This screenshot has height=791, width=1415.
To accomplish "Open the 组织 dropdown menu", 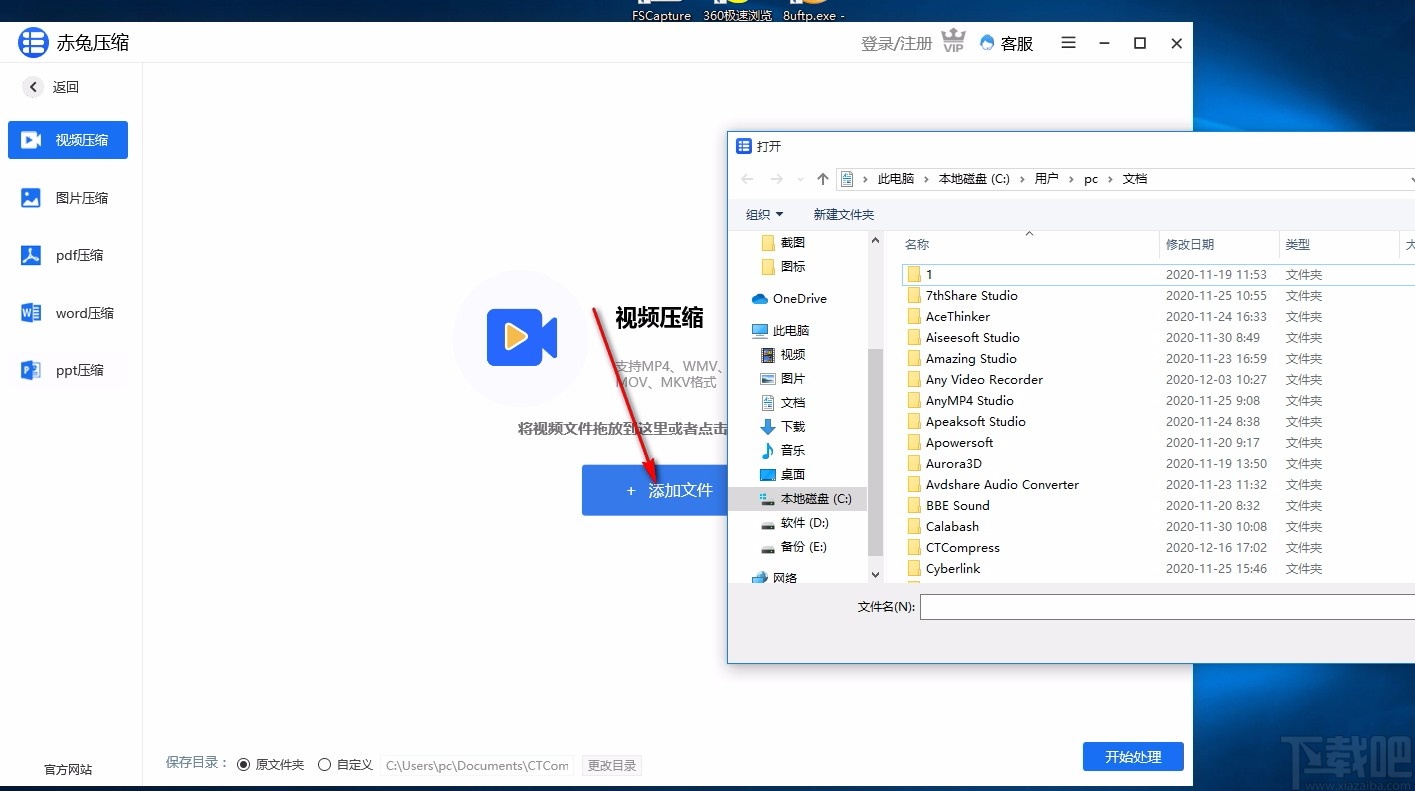I will 764,213.
